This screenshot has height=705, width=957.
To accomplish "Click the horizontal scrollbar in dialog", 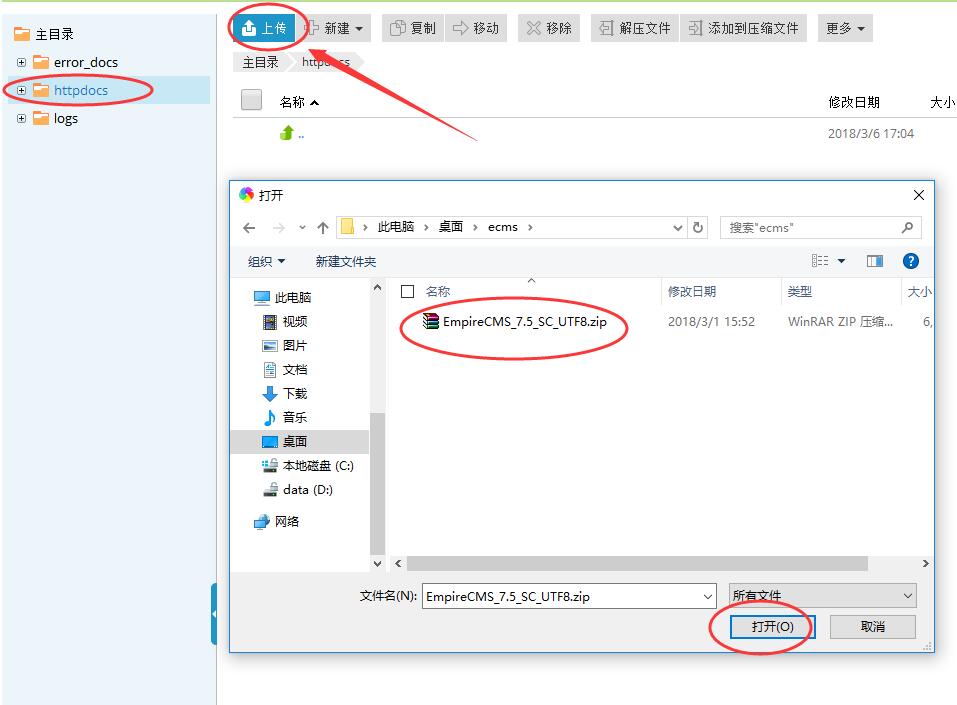I will [x=637, y=563].
